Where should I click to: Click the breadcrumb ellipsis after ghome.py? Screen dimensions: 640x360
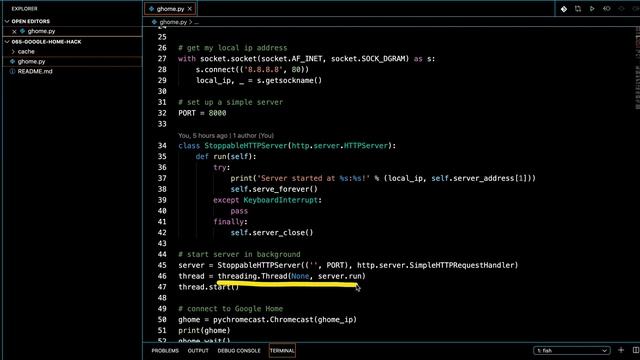pyautogui.click(x=196, y=22)
